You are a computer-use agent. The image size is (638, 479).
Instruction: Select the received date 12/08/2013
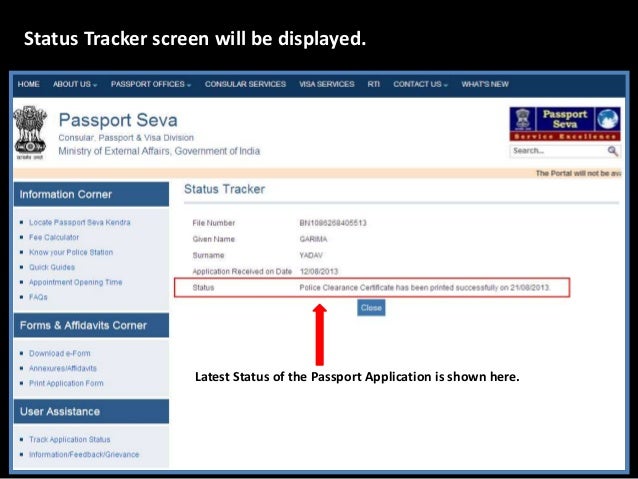coord(319,271)
